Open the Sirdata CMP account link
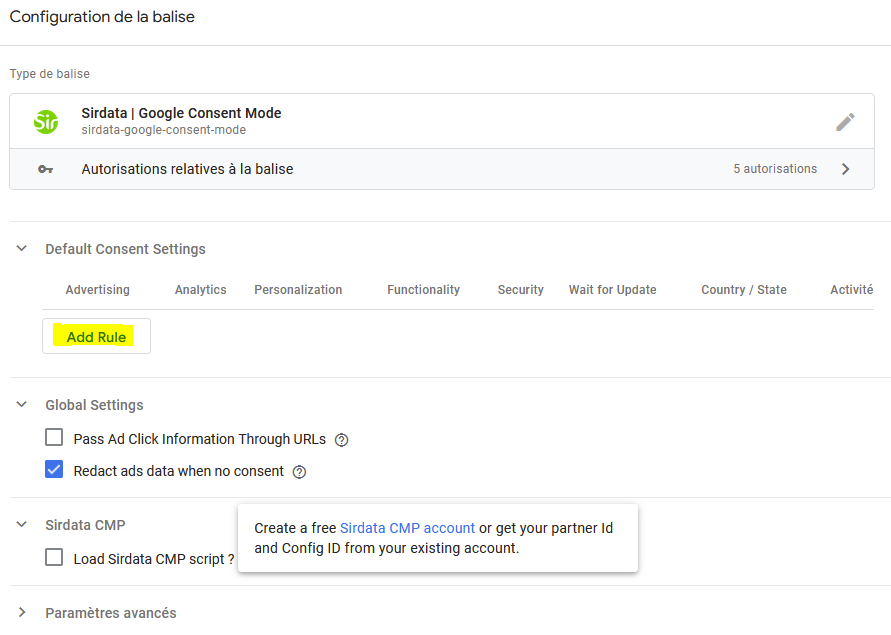The height and width of the screenshot is (635, 891). [407, 528]
